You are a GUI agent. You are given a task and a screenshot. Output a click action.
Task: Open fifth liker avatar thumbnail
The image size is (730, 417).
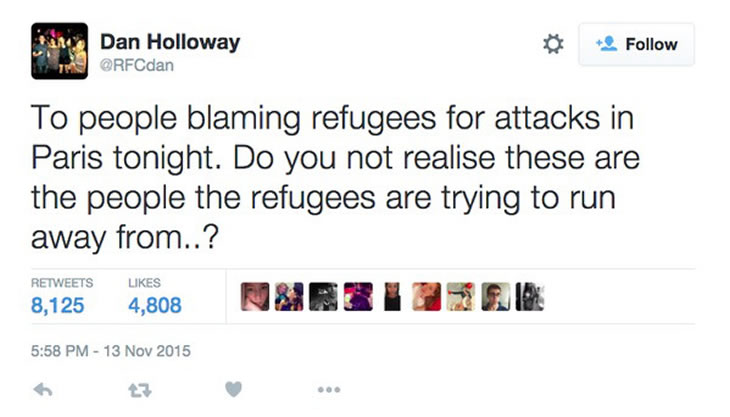tap(392, 296)
